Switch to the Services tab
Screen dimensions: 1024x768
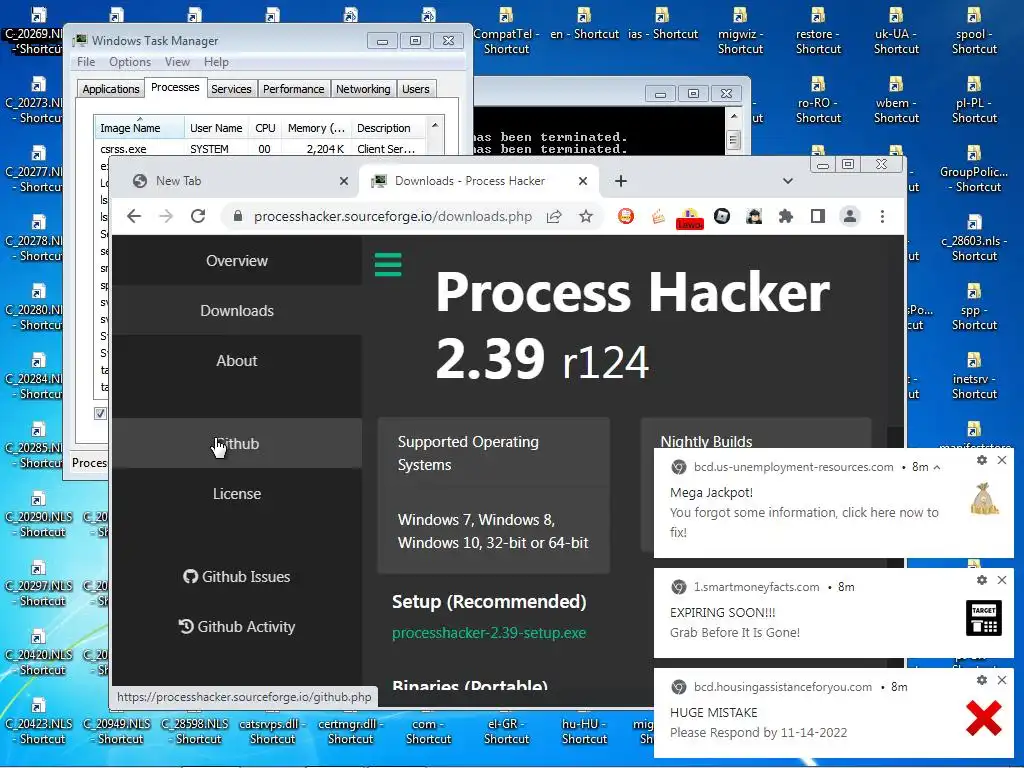231,89
